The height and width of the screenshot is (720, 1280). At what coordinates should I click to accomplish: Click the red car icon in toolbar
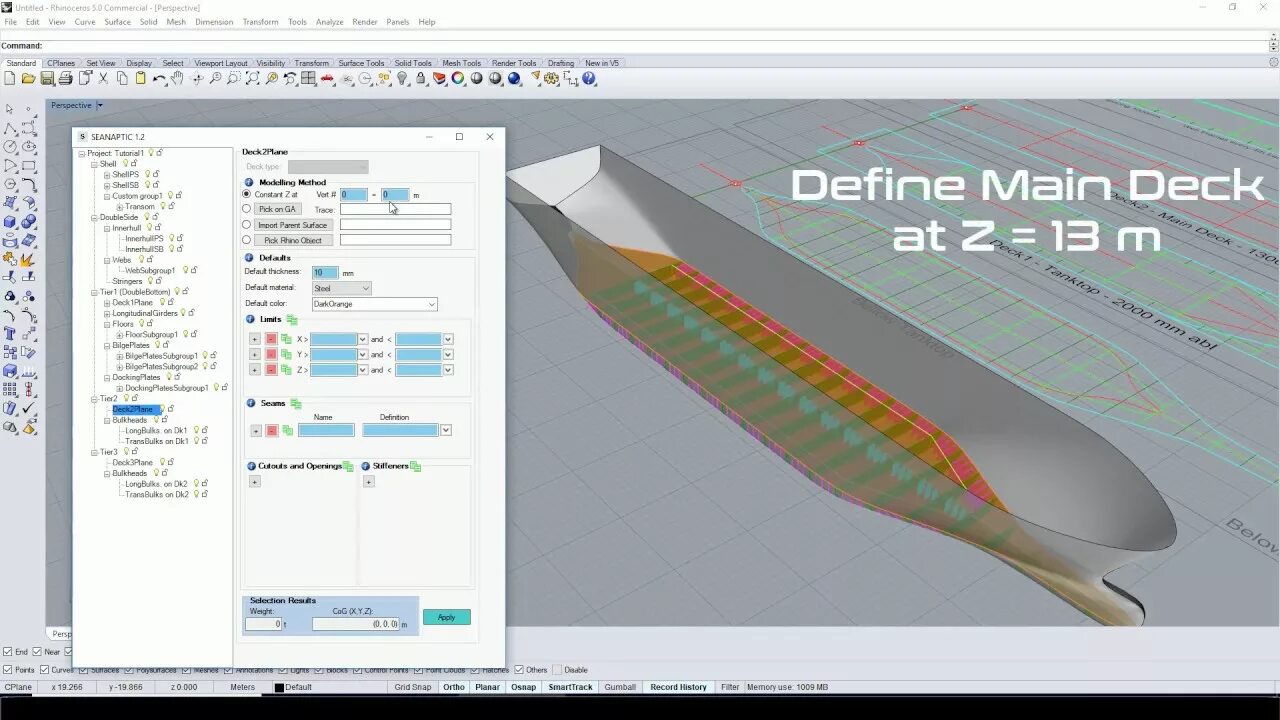coord(327,78)
